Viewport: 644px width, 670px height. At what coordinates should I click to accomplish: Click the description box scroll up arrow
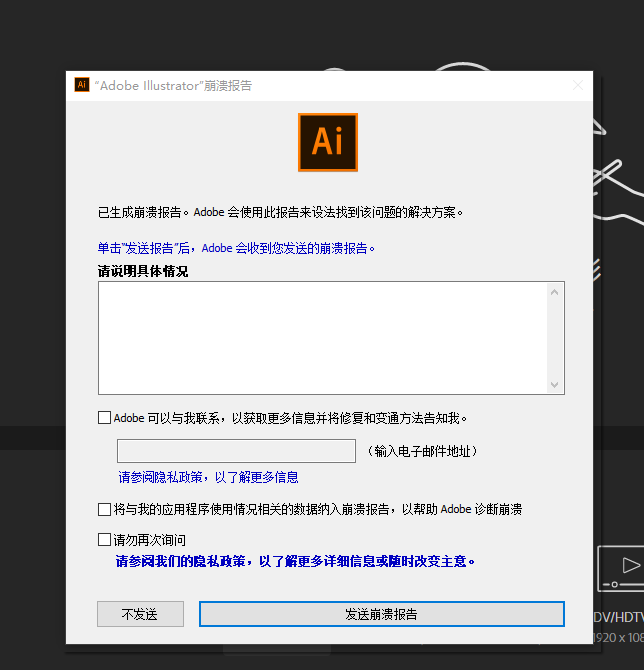555,292
